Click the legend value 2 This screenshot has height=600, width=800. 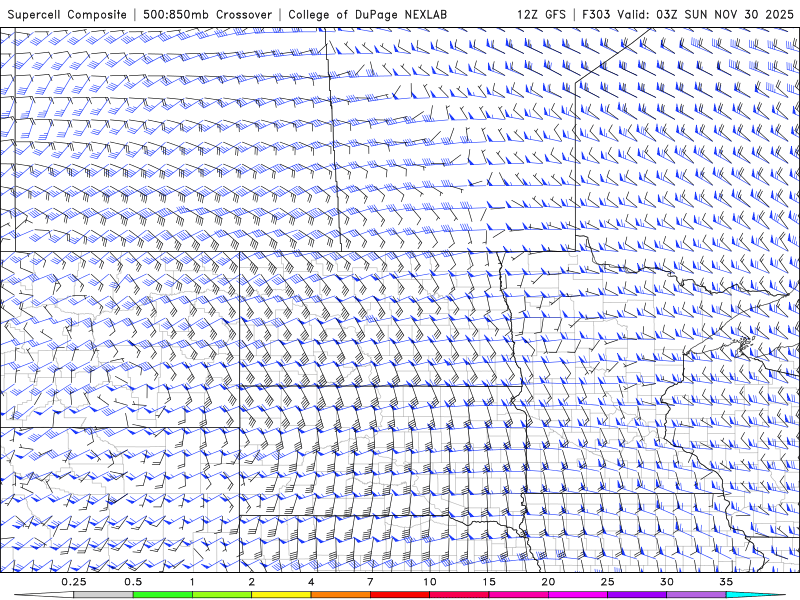tap(252, 582)
